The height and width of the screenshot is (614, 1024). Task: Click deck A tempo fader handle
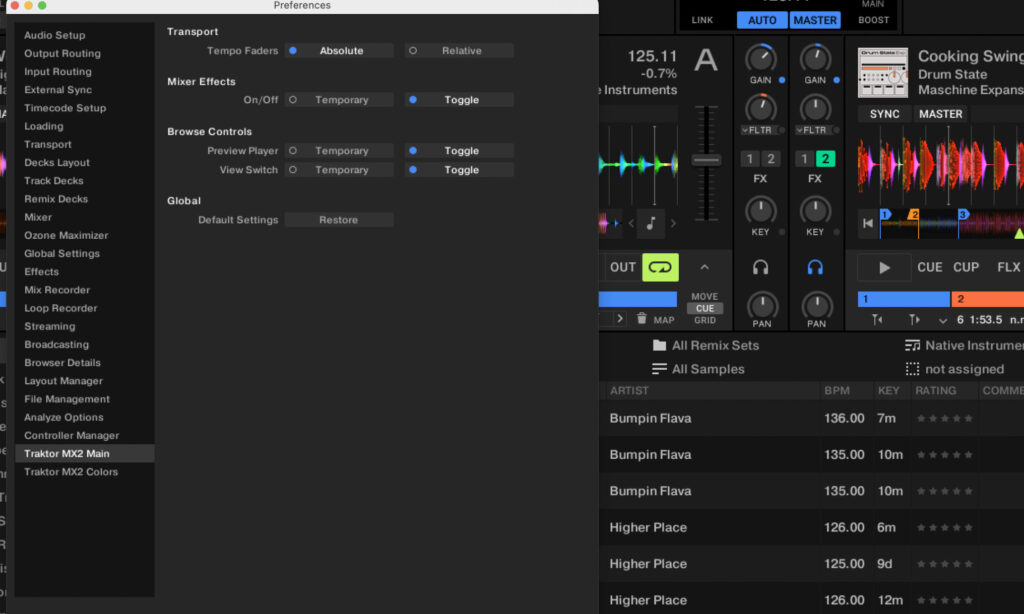click(707, 160)
